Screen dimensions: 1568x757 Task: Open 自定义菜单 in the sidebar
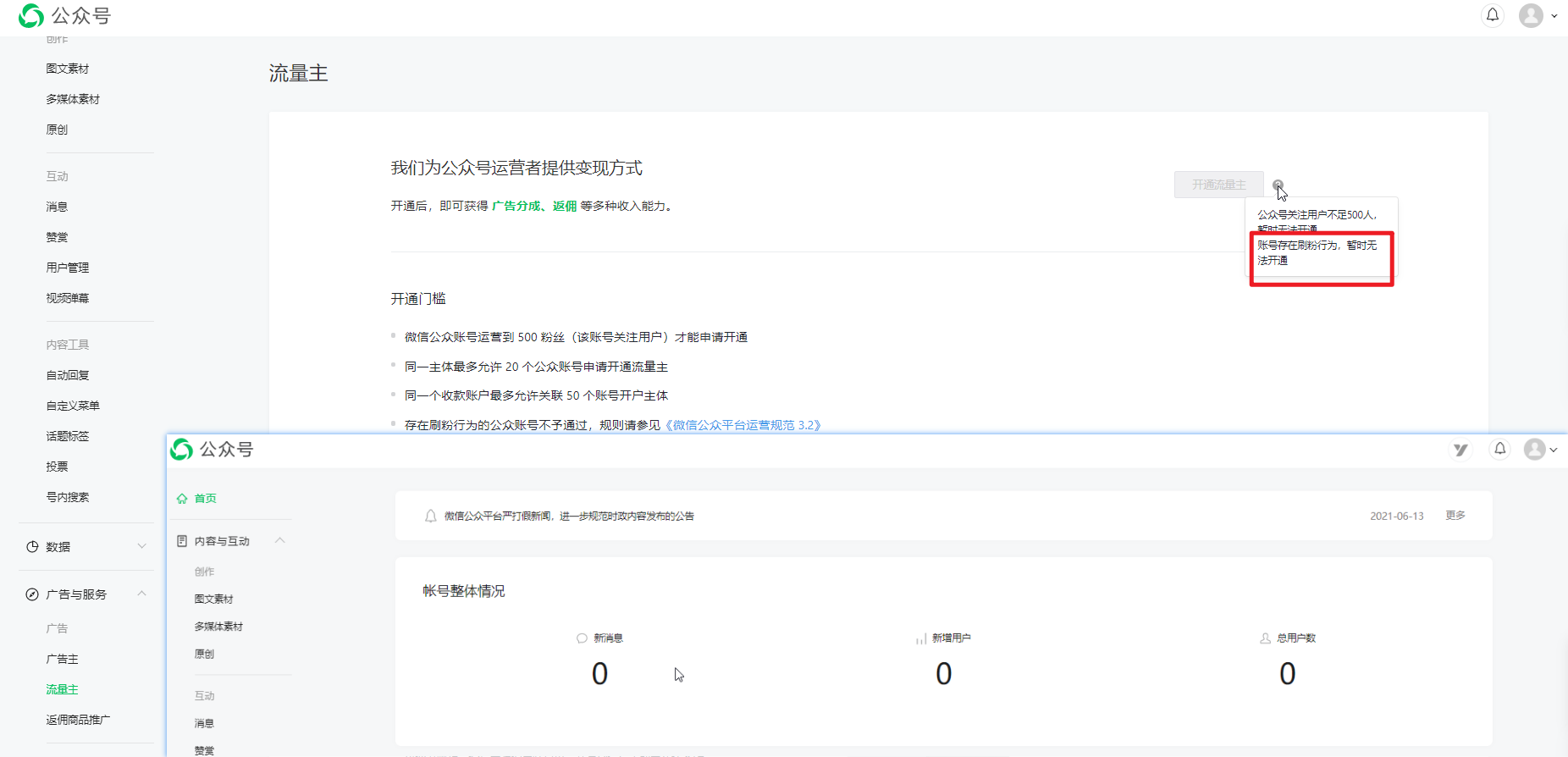pos(73,406)
